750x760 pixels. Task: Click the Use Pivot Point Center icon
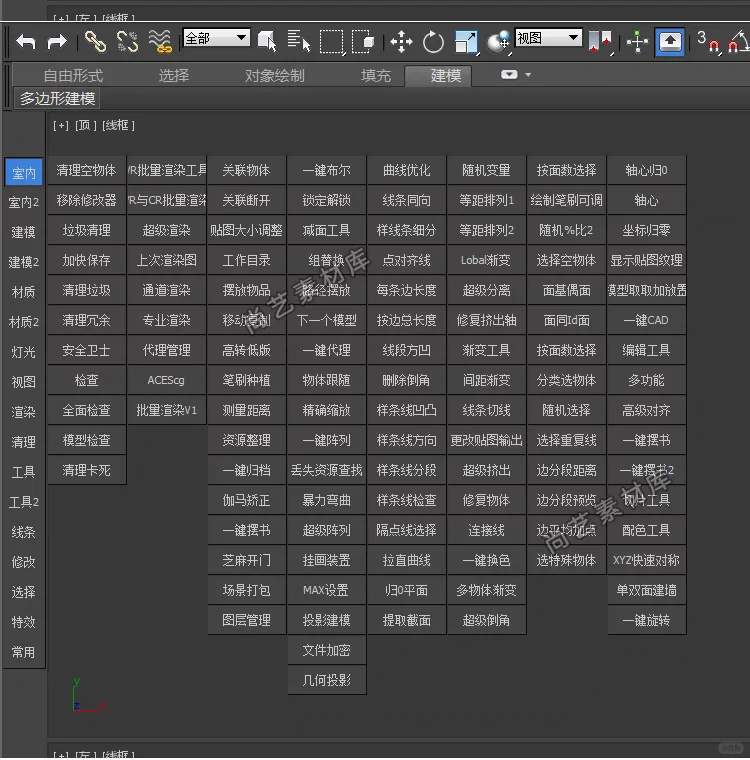point(600,42)
